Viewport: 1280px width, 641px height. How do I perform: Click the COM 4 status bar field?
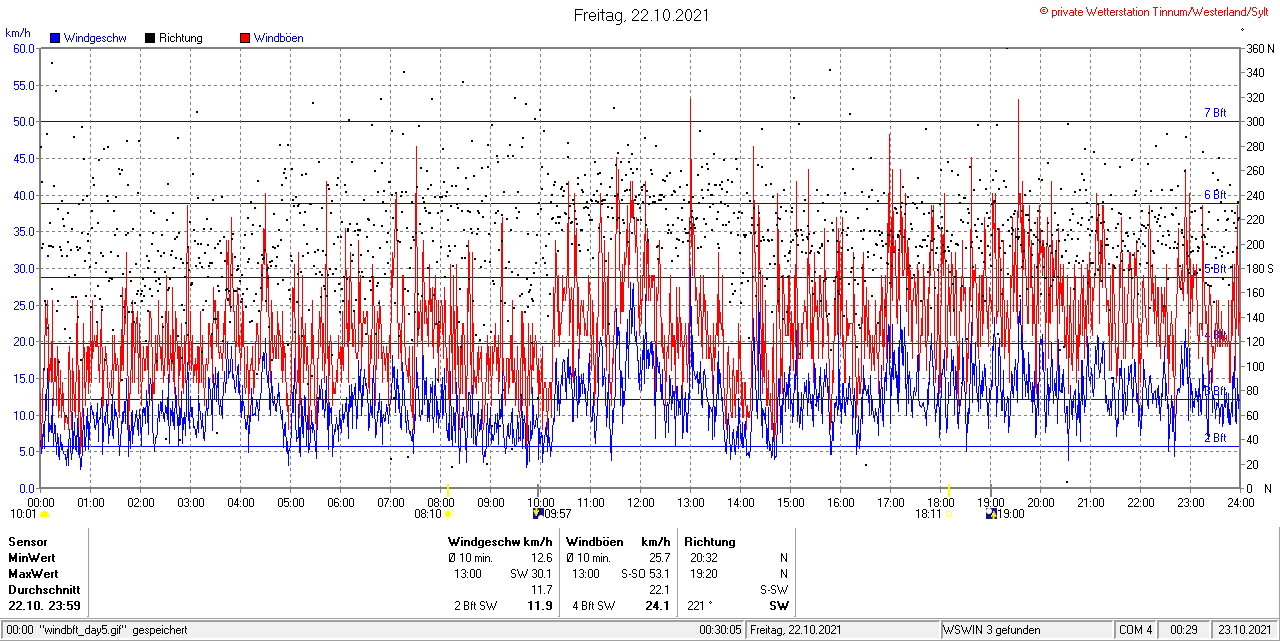[x=1136, y=630]
